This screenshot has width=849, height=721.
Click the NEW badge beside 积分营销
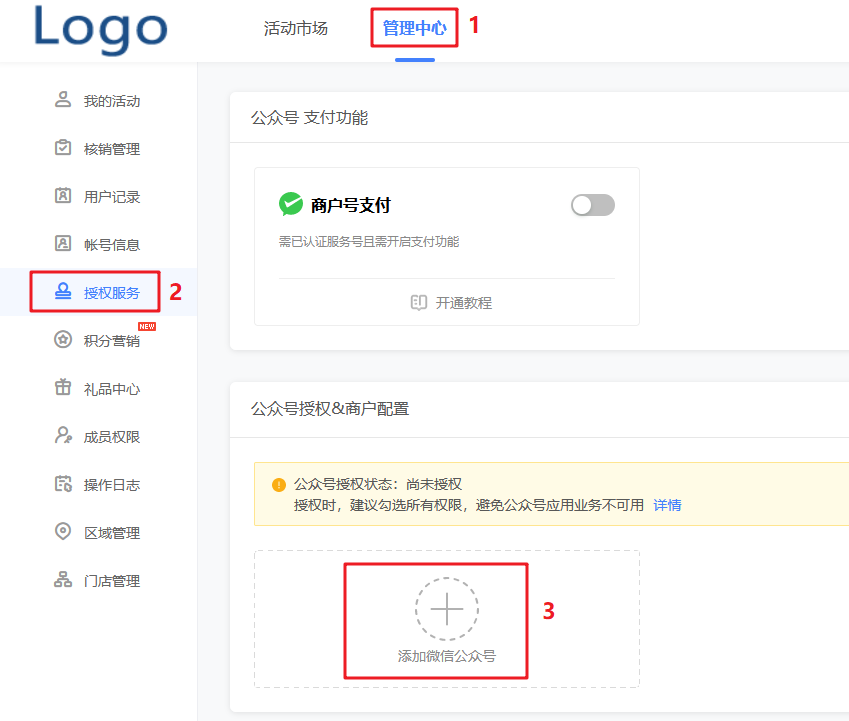click(x=147, y=326)
